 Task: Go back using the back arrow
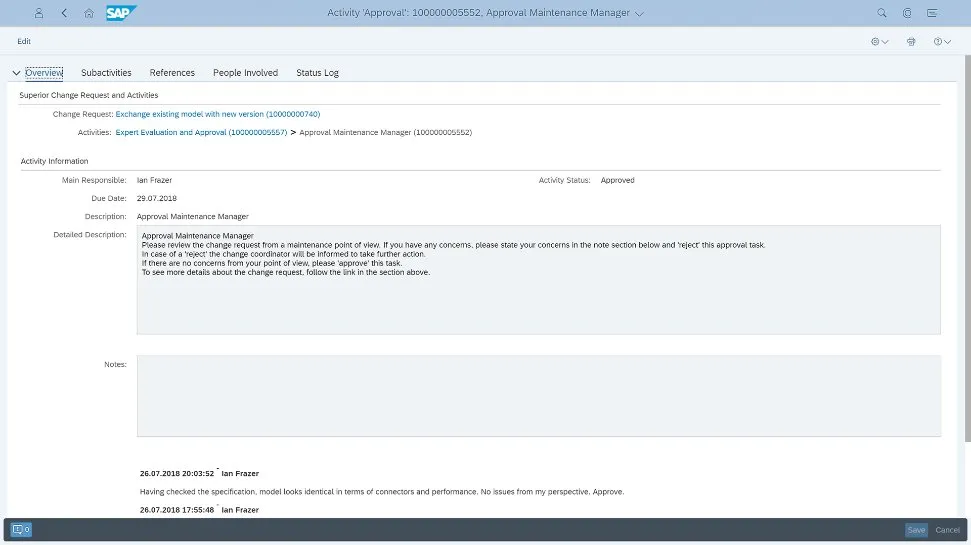point(65,13)
